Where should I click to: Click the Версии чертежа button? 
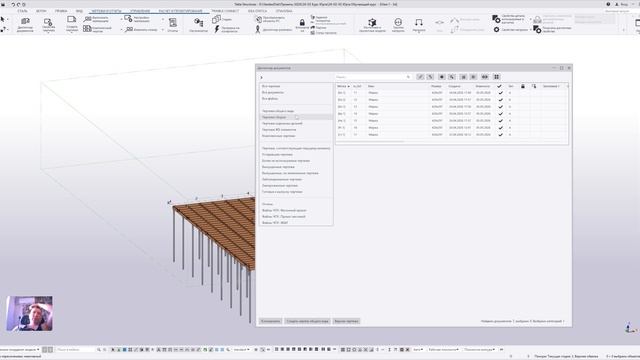[346, 321]
